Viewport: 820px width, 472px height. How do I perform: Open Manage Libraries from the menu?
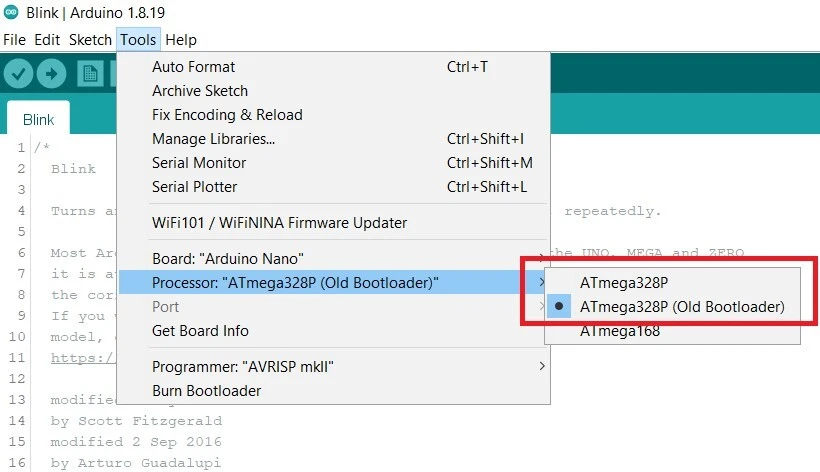[x=334, y=139]
